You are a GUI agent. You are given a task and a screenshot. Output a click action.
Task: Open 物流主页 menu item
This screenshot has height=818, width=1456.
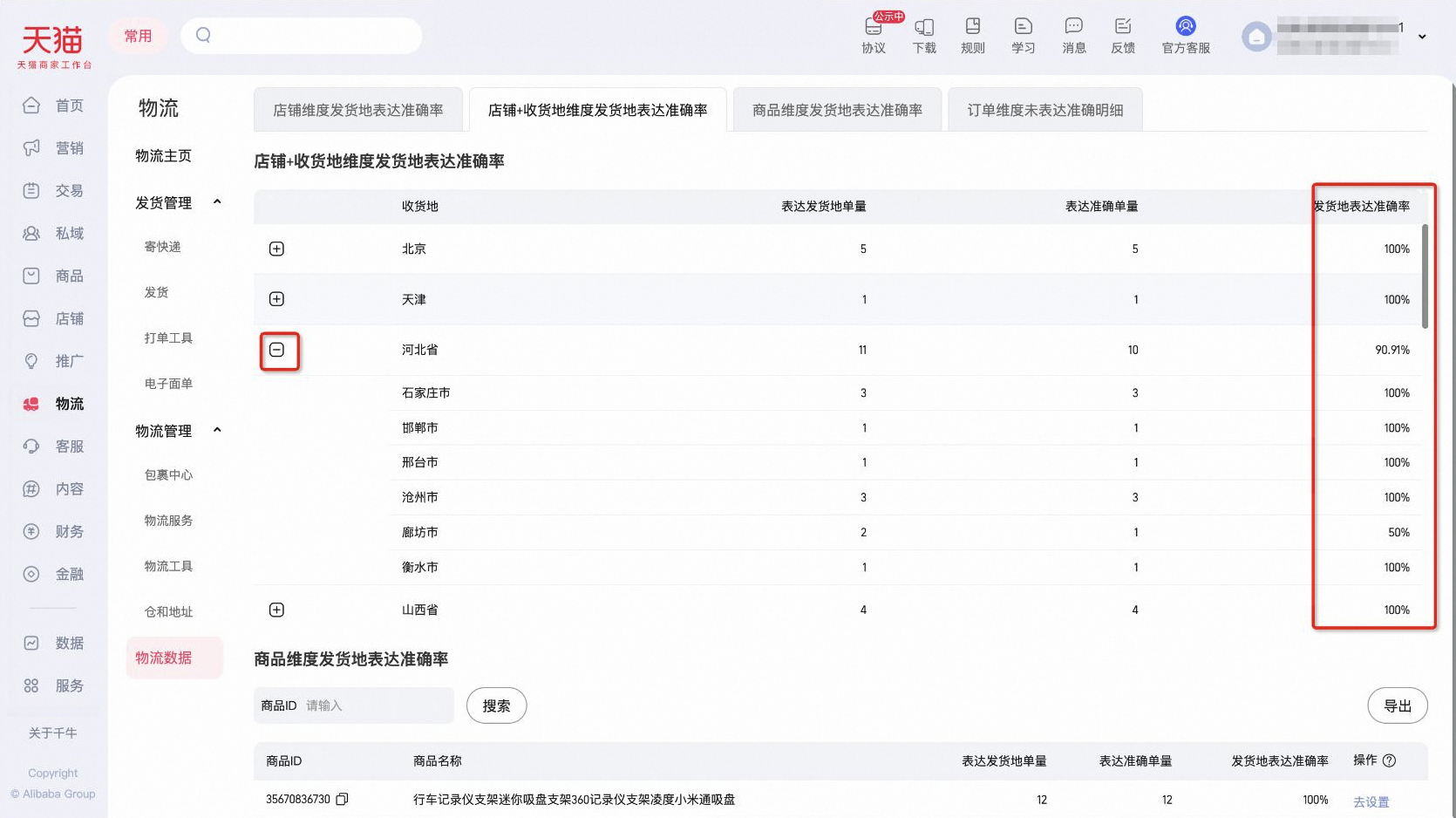[x=163, y=156]
